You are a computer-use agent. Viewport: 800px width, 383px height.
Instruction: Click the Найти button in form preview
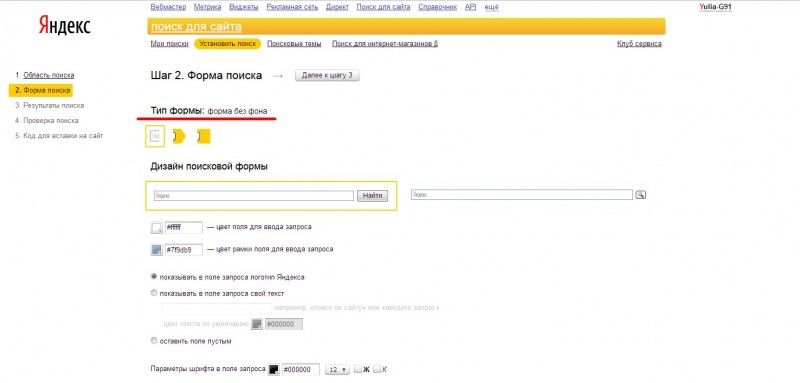[x=372, y=196]
